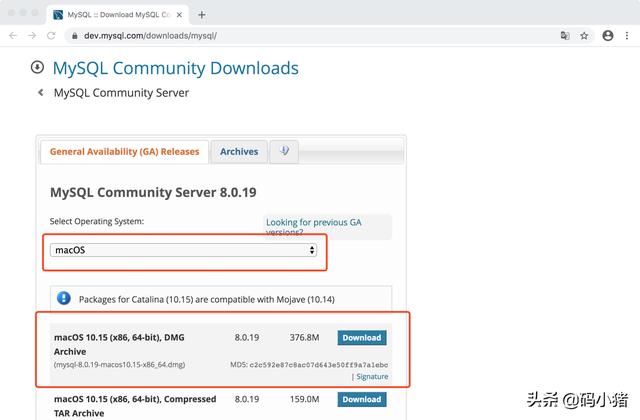Click the MySQL dolphin tab favicon
The height and width of the screenshot is (420, 640).
pyautogui.click(x=58, y=15)
